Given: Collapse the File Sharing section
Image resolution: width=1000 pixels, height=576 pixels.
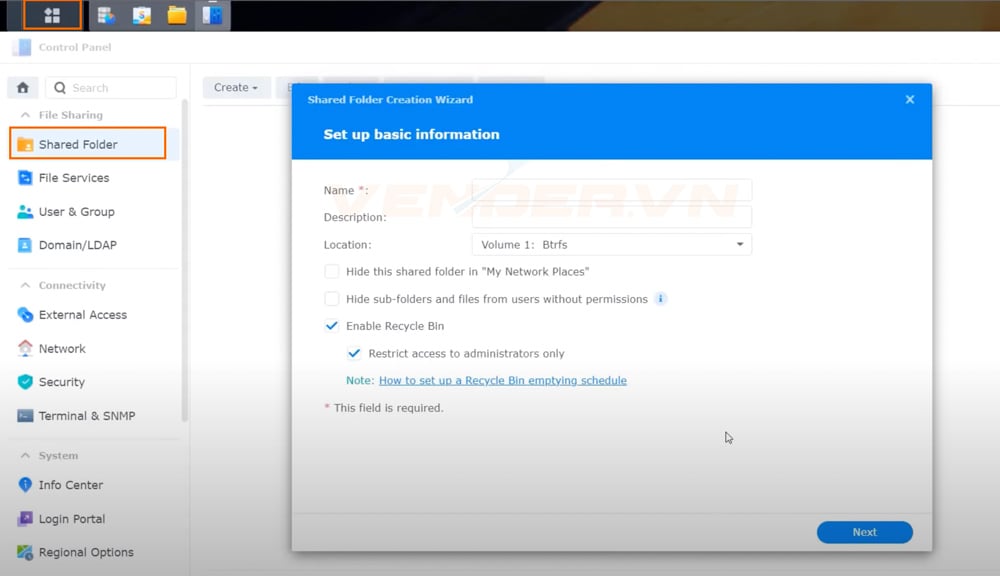Looking at the screenshot, I should coord(27,115).
